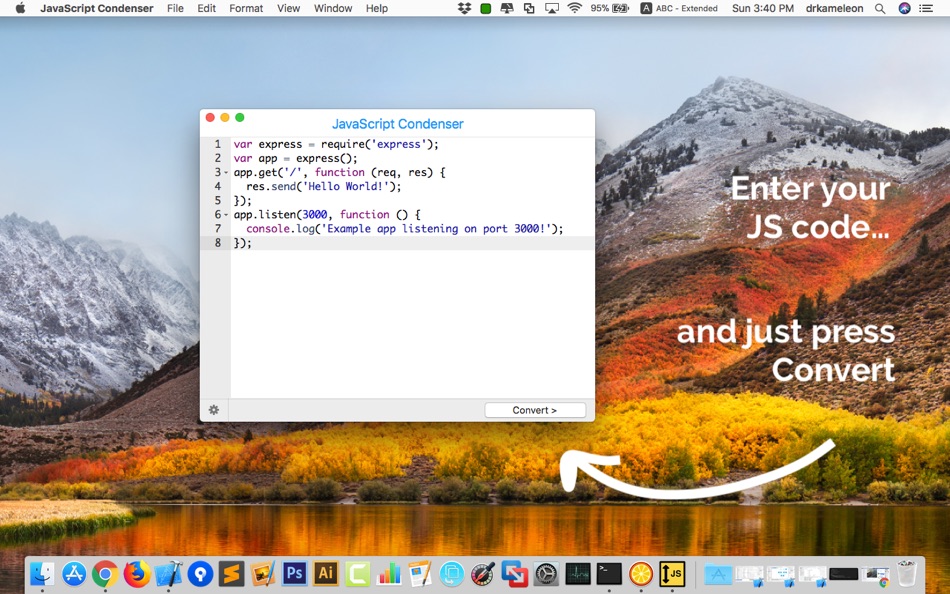950x594 pixels.
Task: Click the Convert > button
Action: pos(535,410)
